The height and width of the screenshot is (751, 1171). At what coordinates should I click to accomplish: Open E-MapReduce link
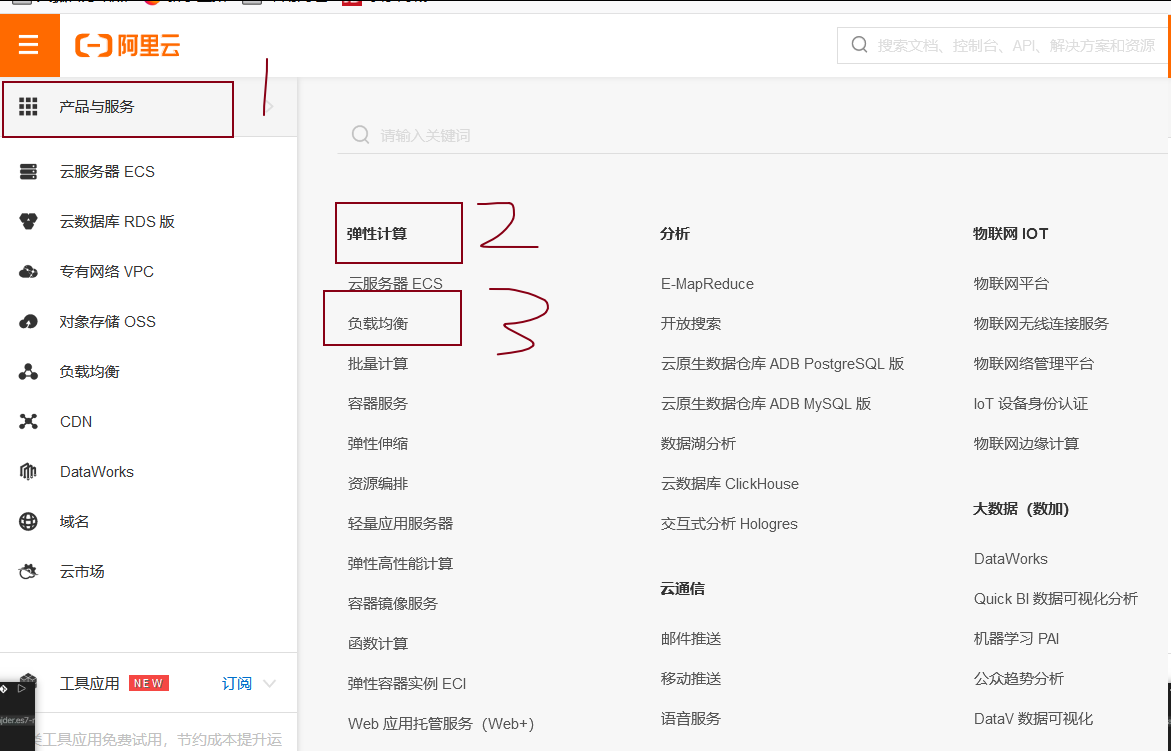coord(707,284)
